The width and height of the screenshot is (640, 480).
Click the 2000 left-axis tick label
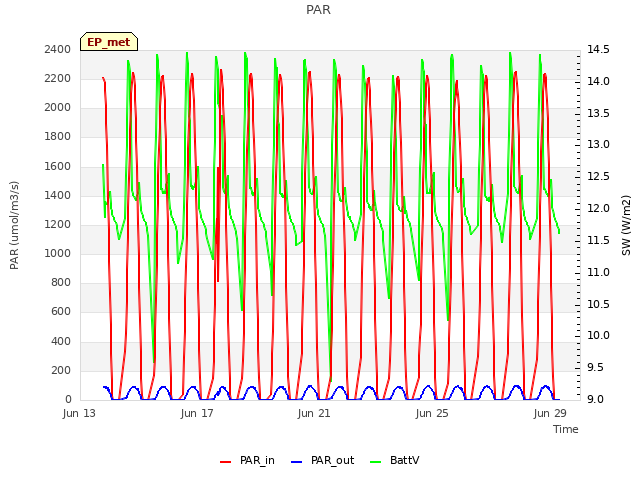[x=58, y=108]
